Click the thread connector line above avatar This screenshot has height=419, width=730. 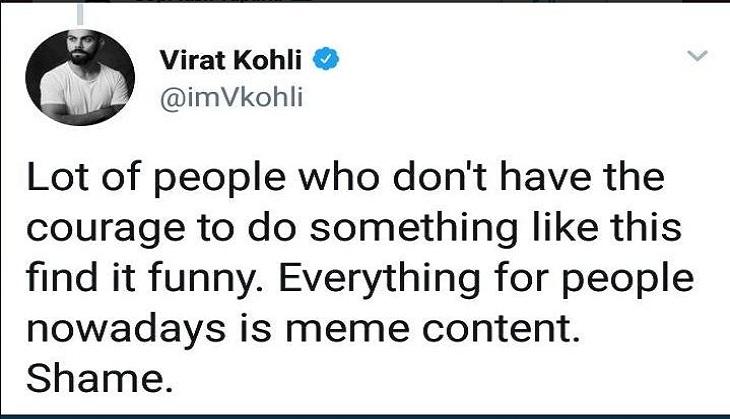pyautogui.click(x=81, y=14)
